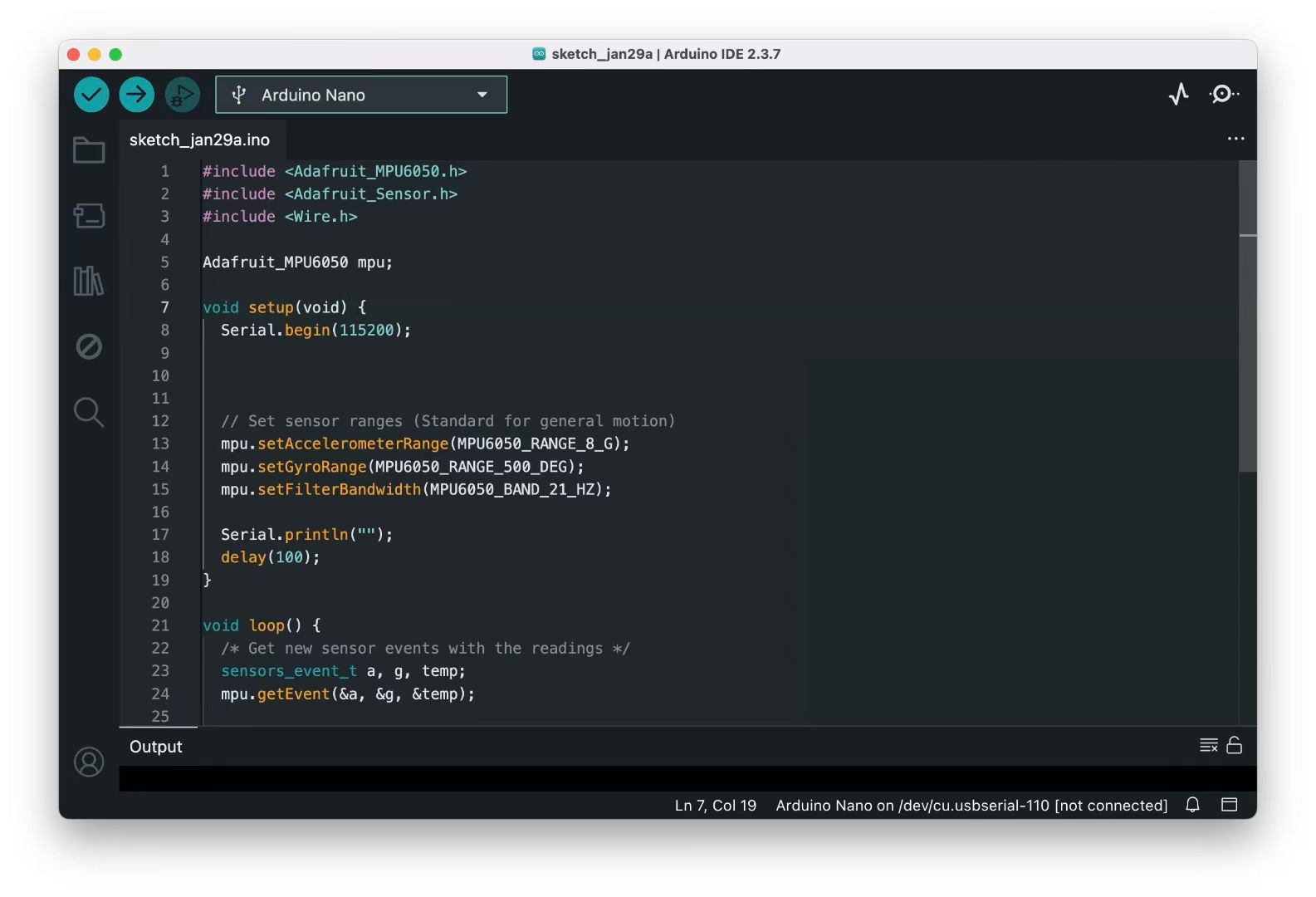
Task: Select the sketch_jan29a.ino tab
Action: coord(199,140)
